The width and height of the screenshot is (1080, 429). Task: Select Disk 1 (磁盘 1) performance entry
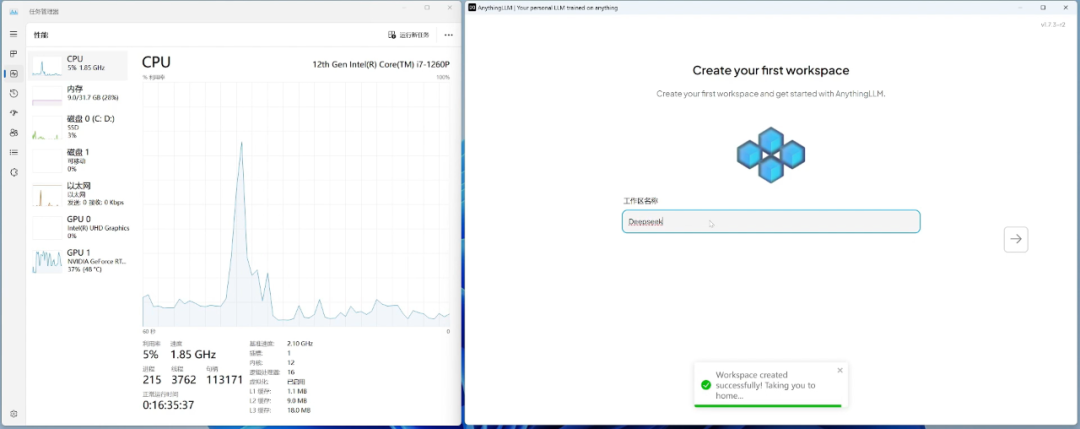(x=79, y=160)
